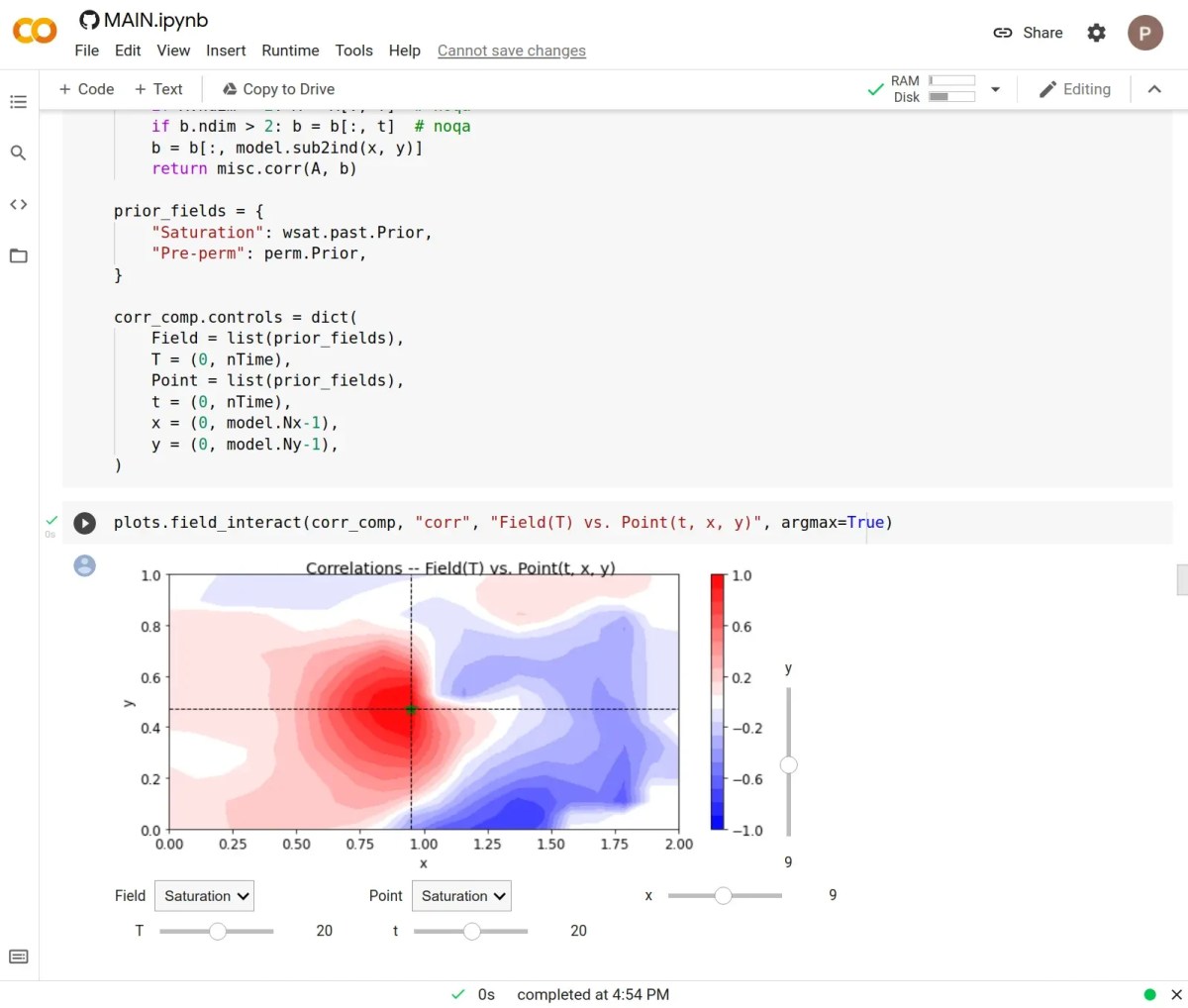Open the Tools menu
Viewport: 1188px width, 1008px height.
pos(353,50)
